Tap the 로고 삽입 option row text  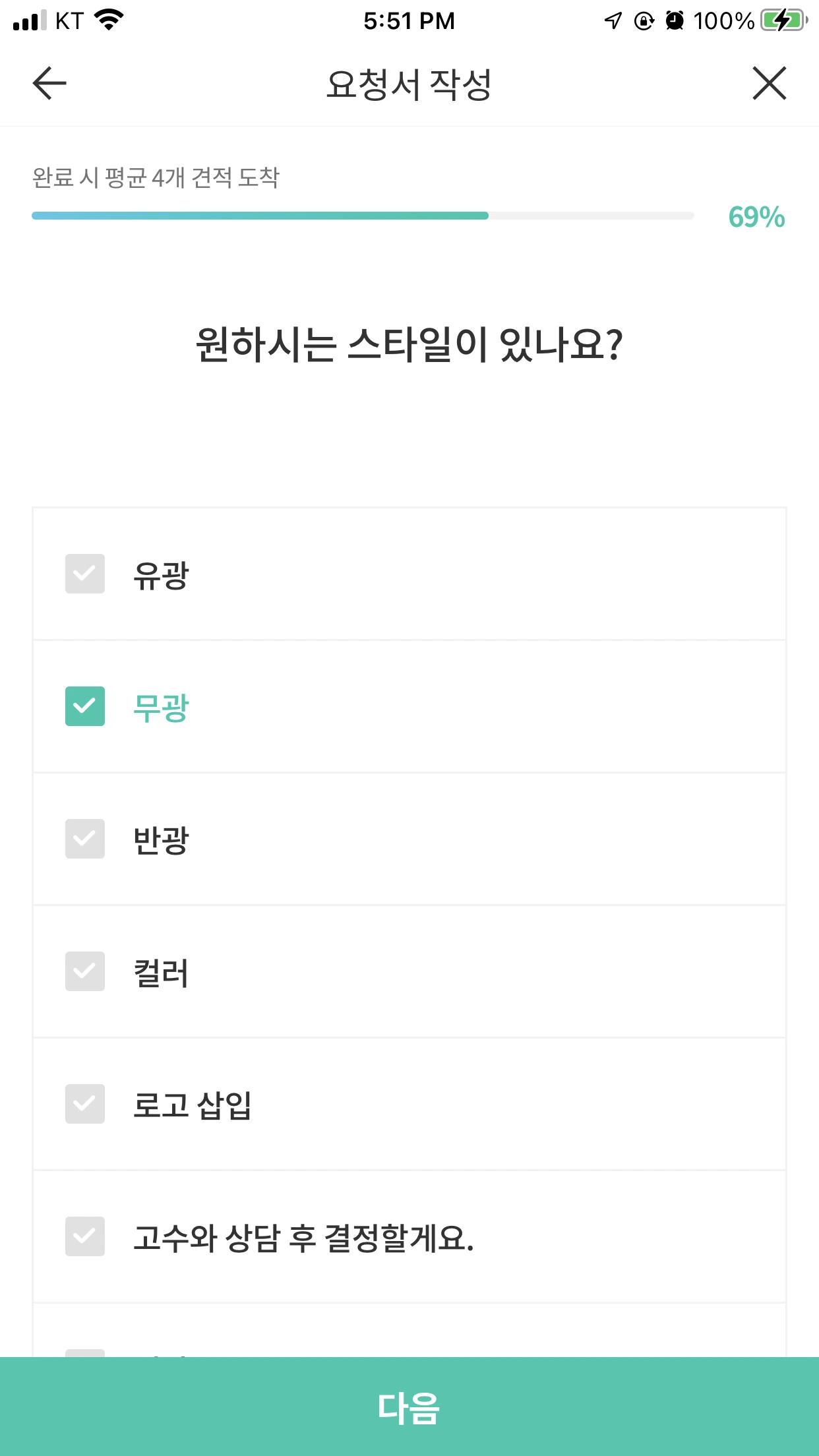tap(192, 1105)
